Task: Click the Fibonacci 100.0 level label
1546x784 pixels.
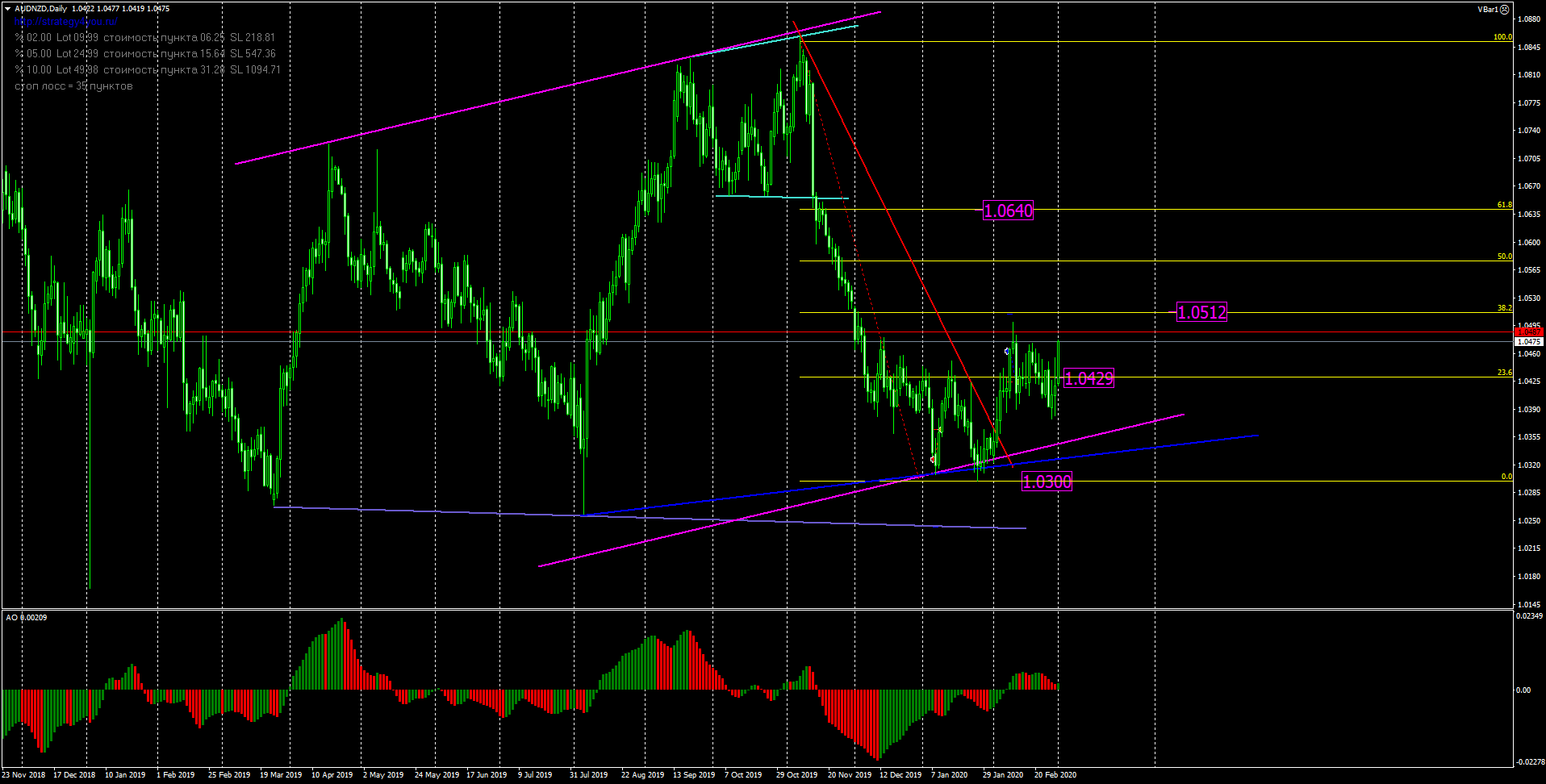Action: [x=1502, y=37]
